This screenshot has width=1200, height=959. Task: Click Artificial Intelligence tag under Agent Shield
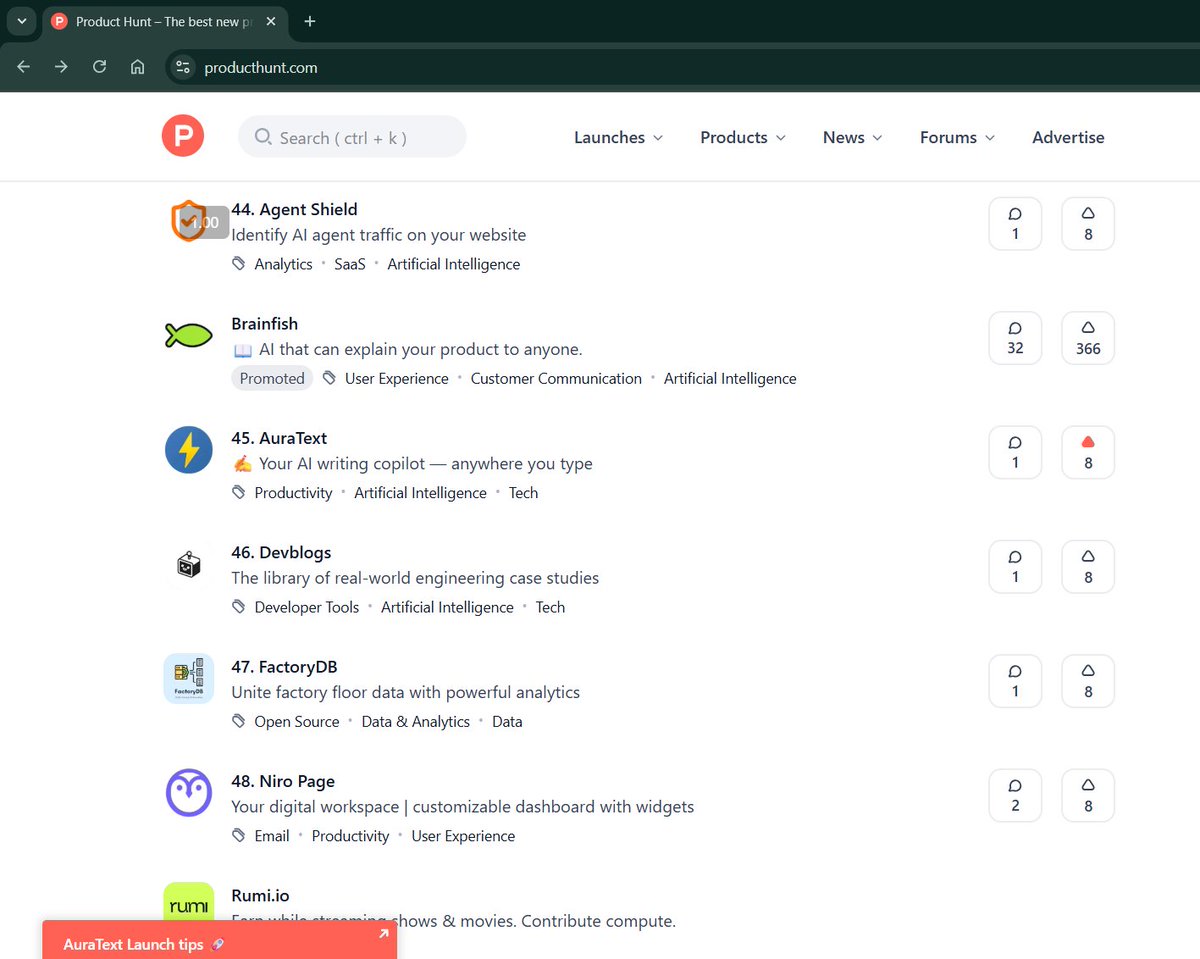pos(454,264)
